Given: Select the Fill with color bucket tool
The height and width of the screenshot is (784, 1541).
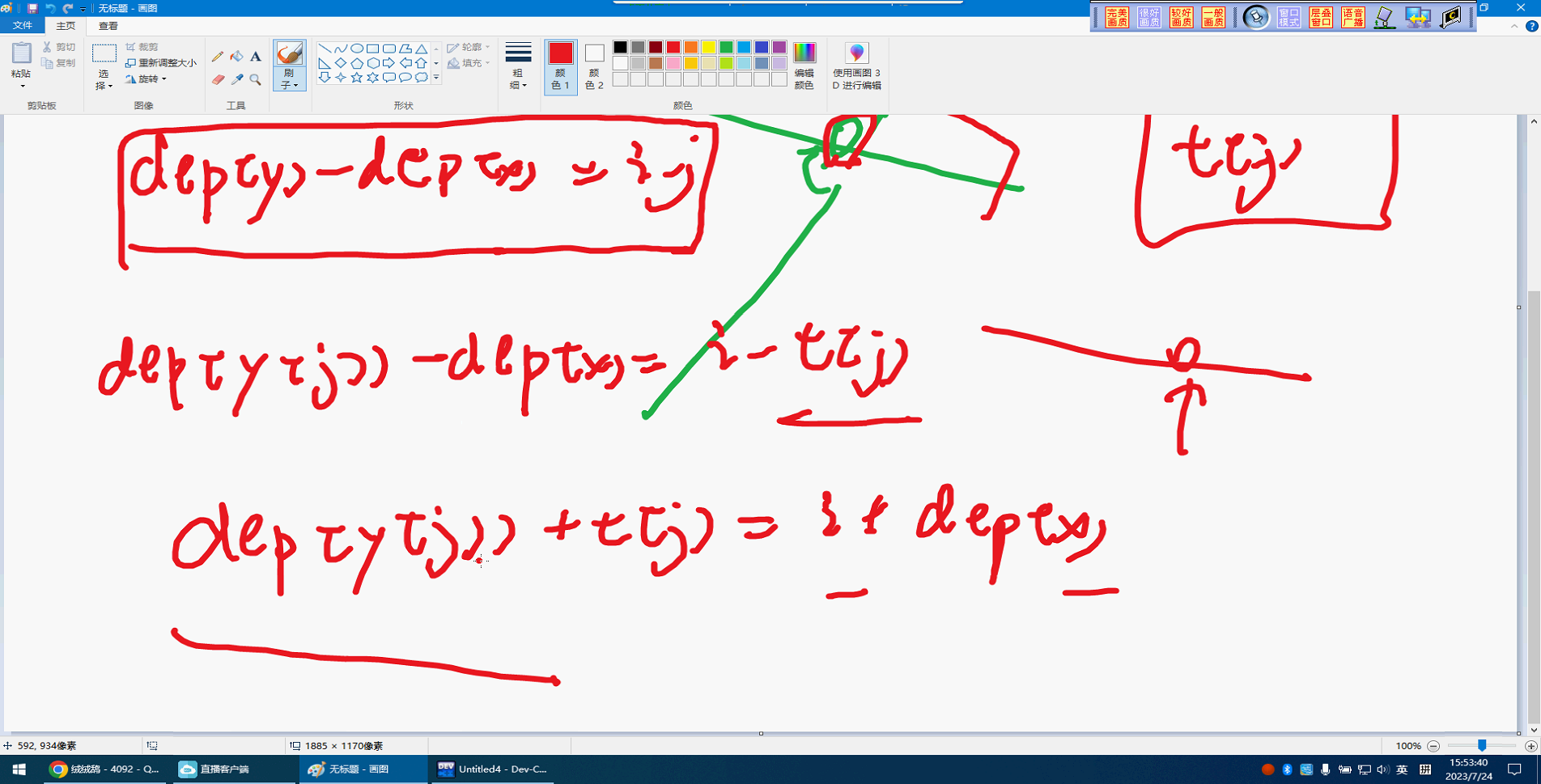Looking at the screenshot, I should (236, 57).
